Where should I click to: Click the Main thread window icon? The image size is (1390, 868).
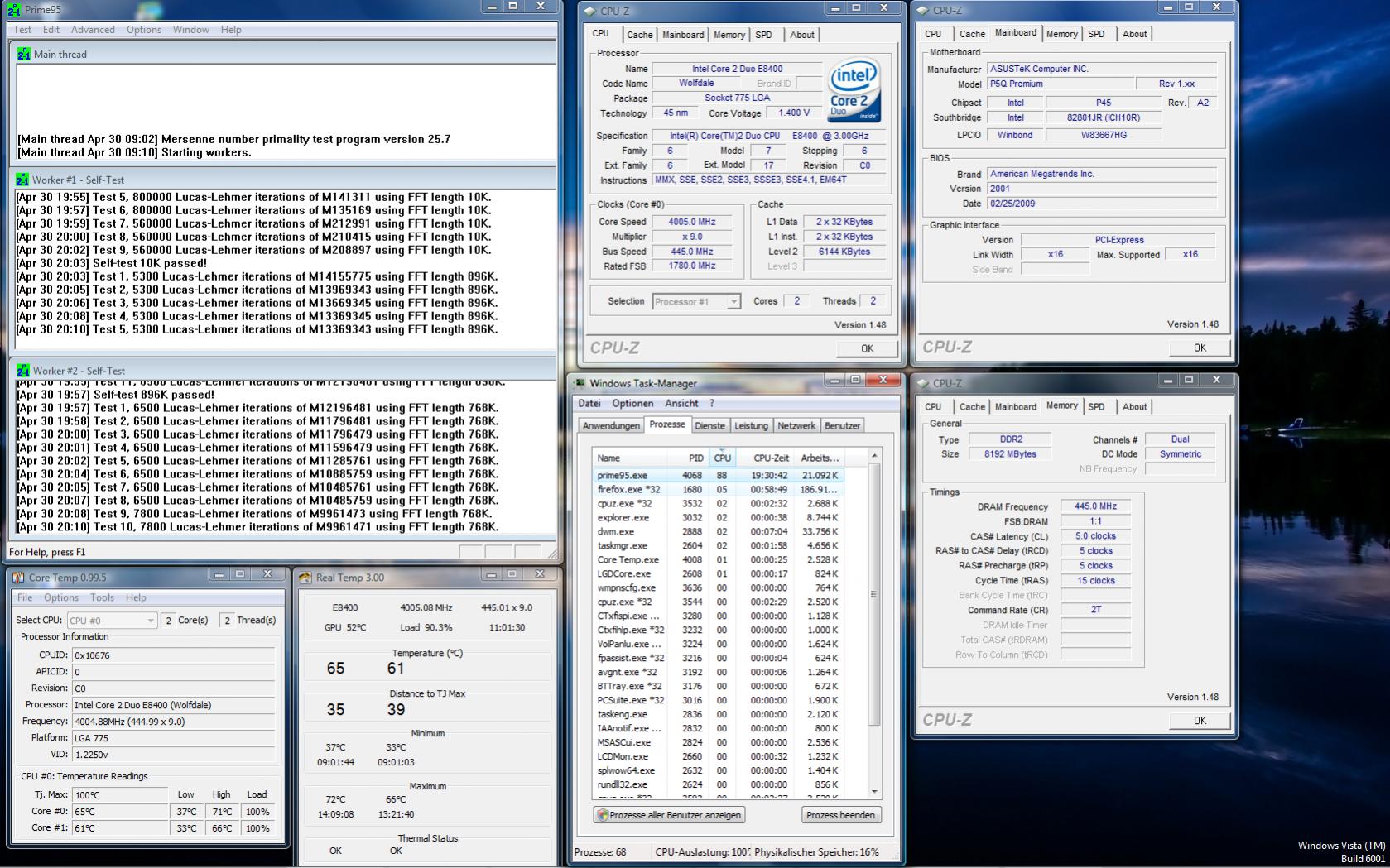click(x=23, y=55)
